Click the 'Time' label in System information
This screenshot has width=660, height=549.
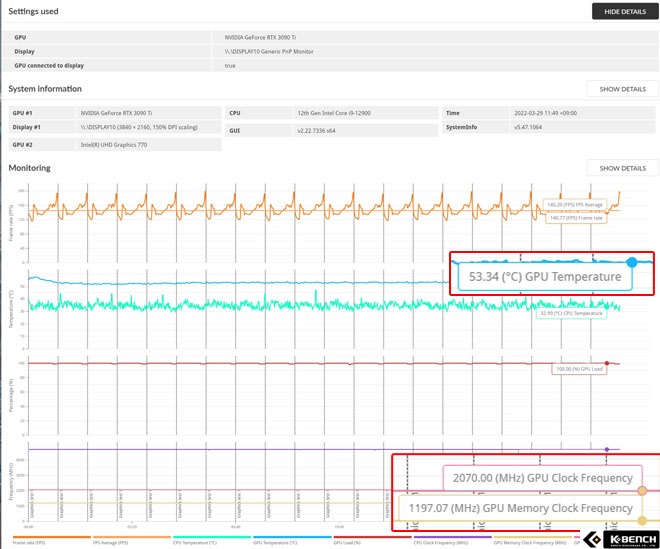(452, 113)
